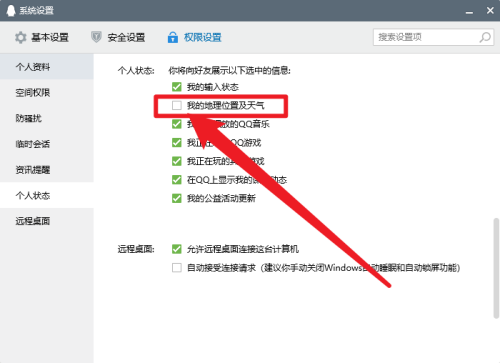Click the shield icon beside 安全设置

click(x=96, y=37)
